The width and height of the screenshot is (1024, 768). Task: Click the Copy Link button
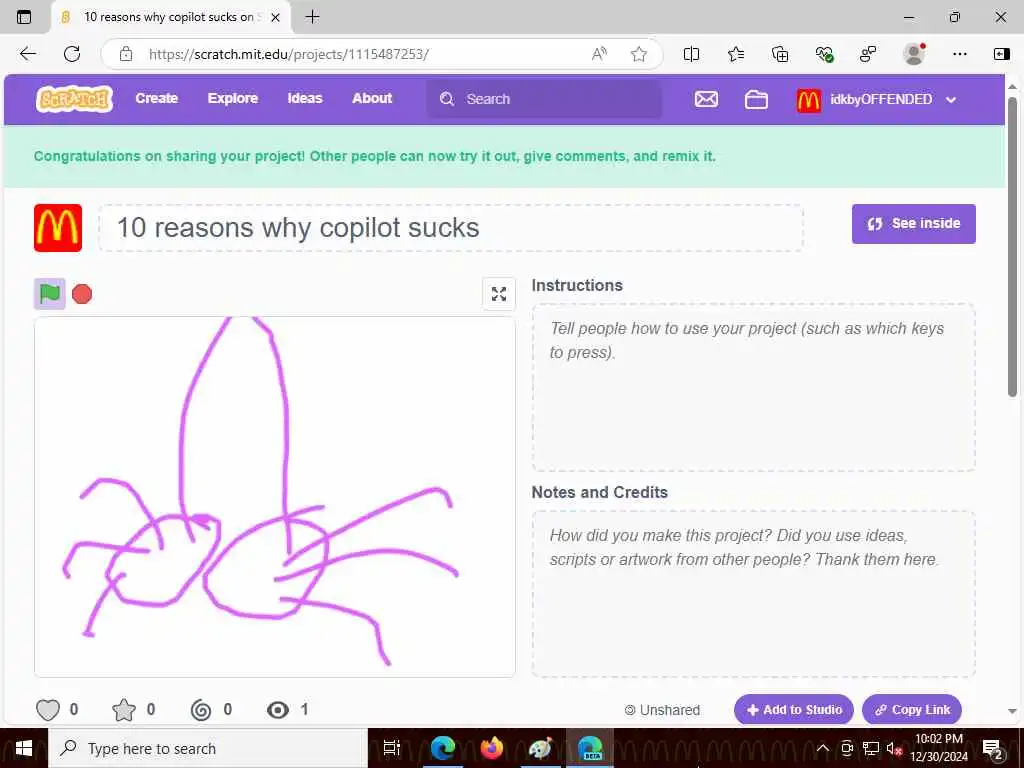tap(912, 710)
